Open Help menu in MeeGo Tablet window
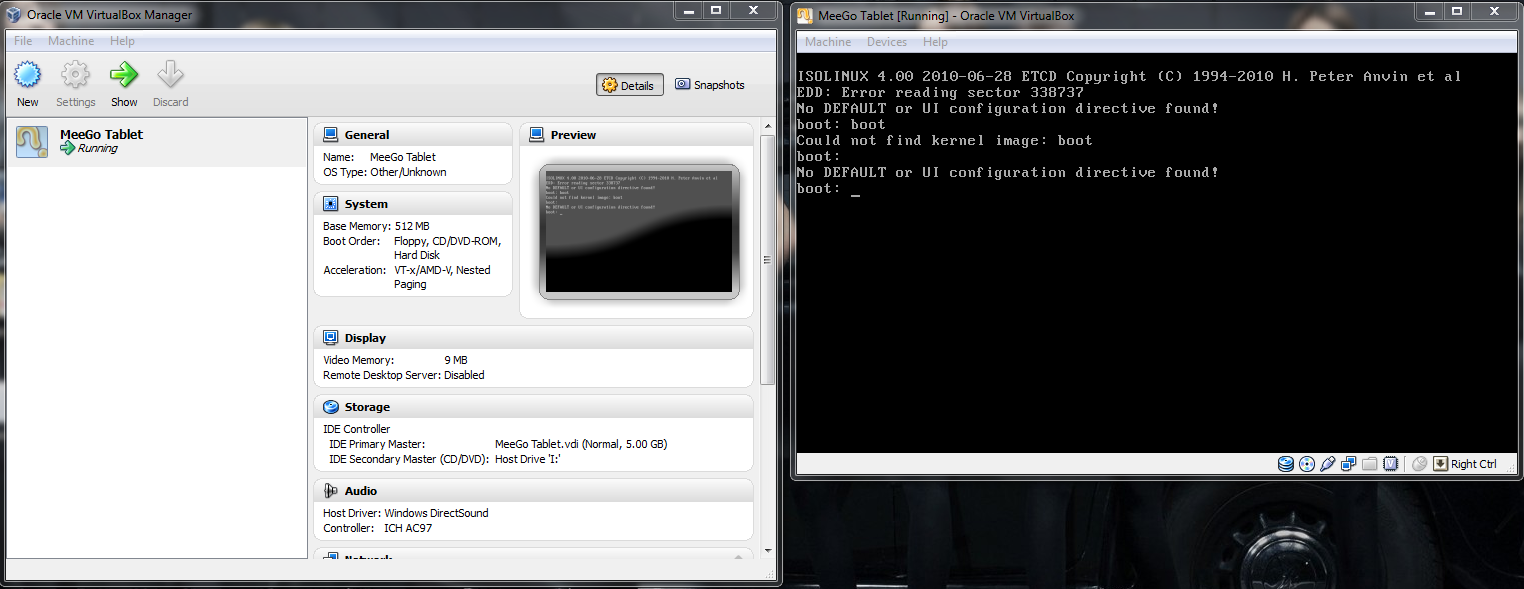1524x589 pixels. tap(935, 42)
